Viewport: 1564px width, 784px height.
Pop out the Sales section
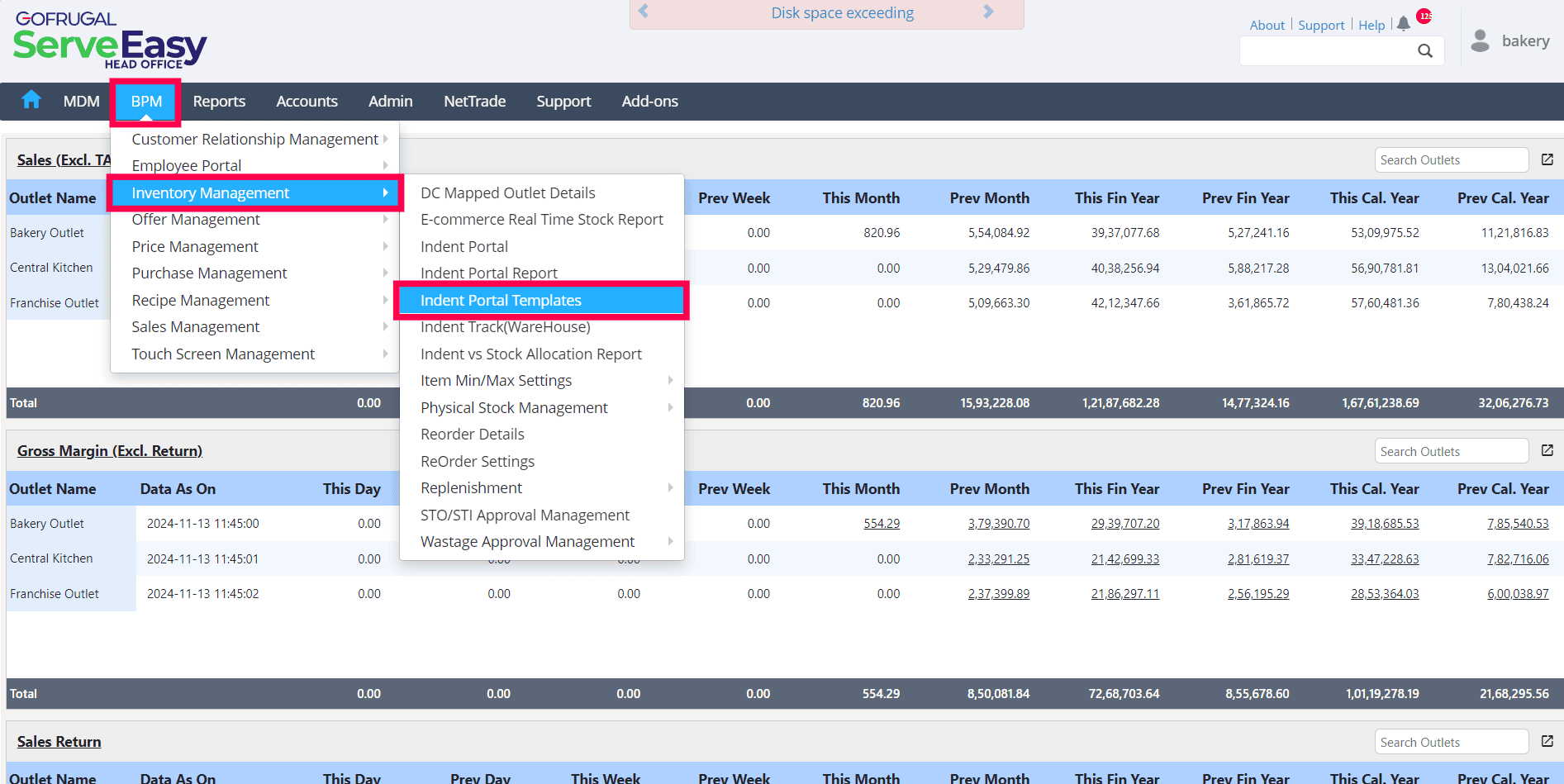click(x=1547, y=159)
